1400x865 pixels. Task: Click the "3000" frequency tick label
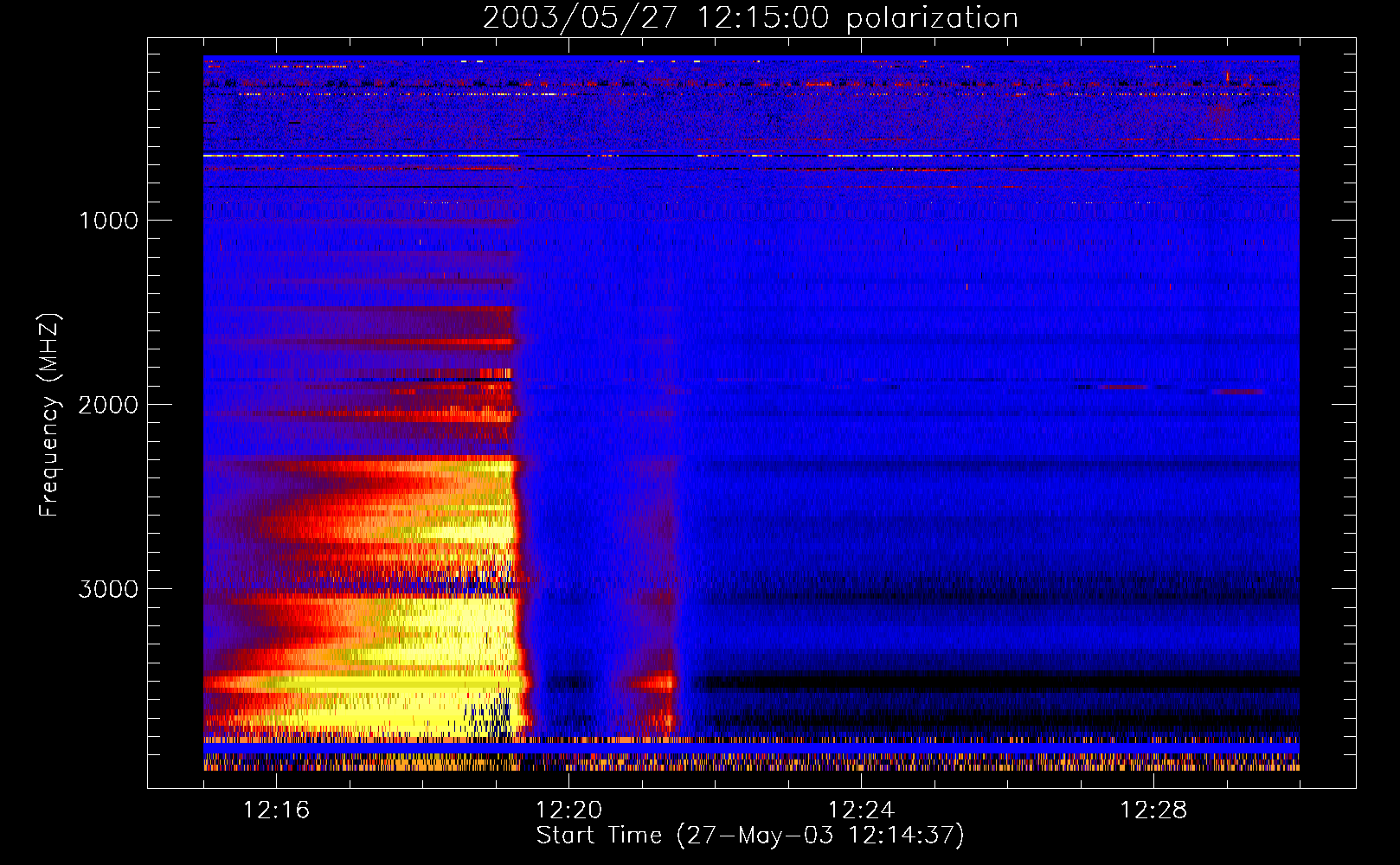point(108,589)
